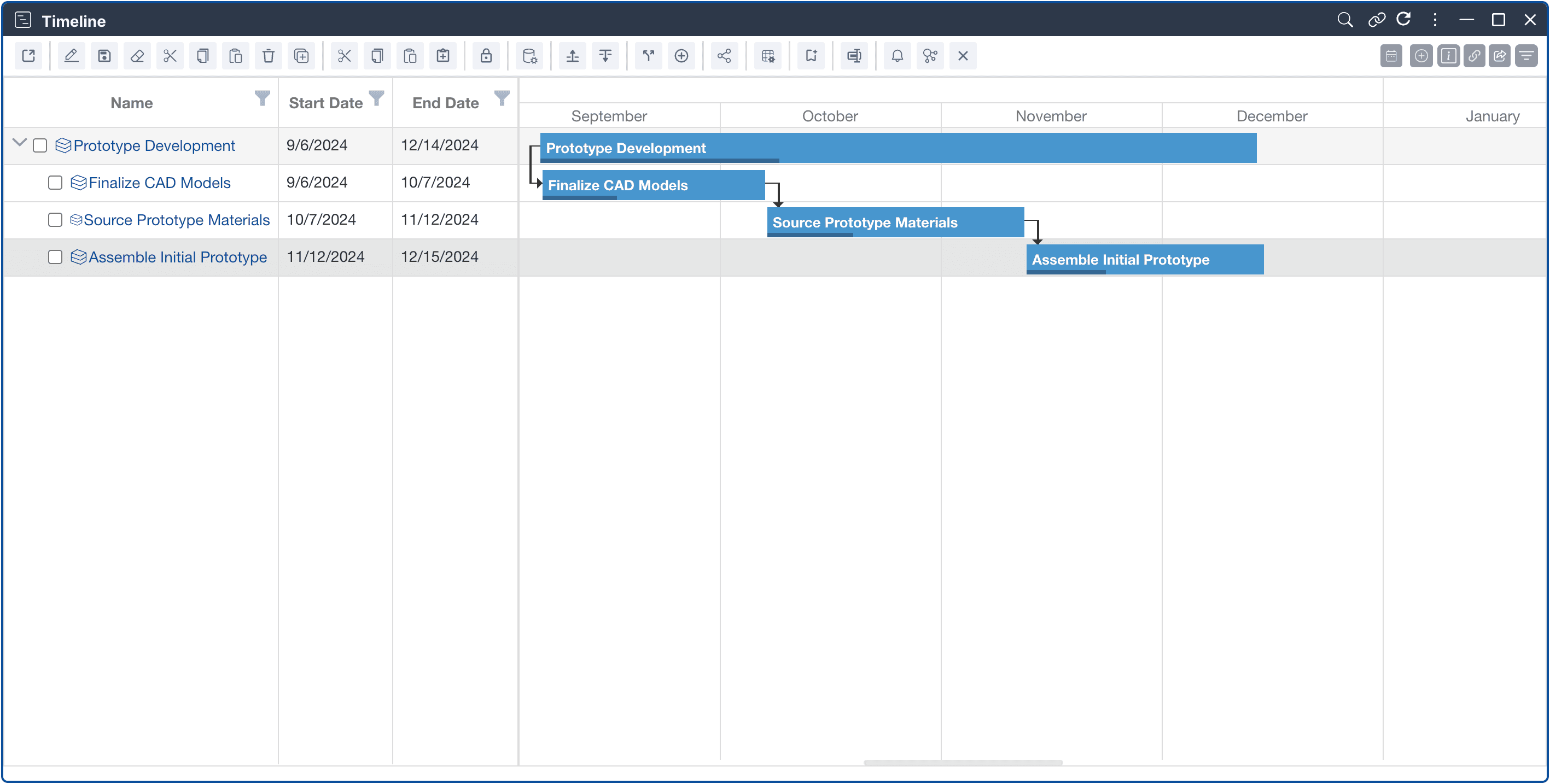Click the gray filter lines icon
Image resolution: width=1550 pixels, height=784 pixels.
[1526, 56]
